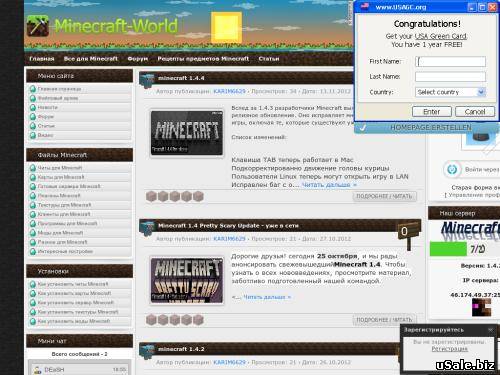Click the DEaSH user avatar in mini chat
Screen dimensions: 500x375
coord(37,370)
